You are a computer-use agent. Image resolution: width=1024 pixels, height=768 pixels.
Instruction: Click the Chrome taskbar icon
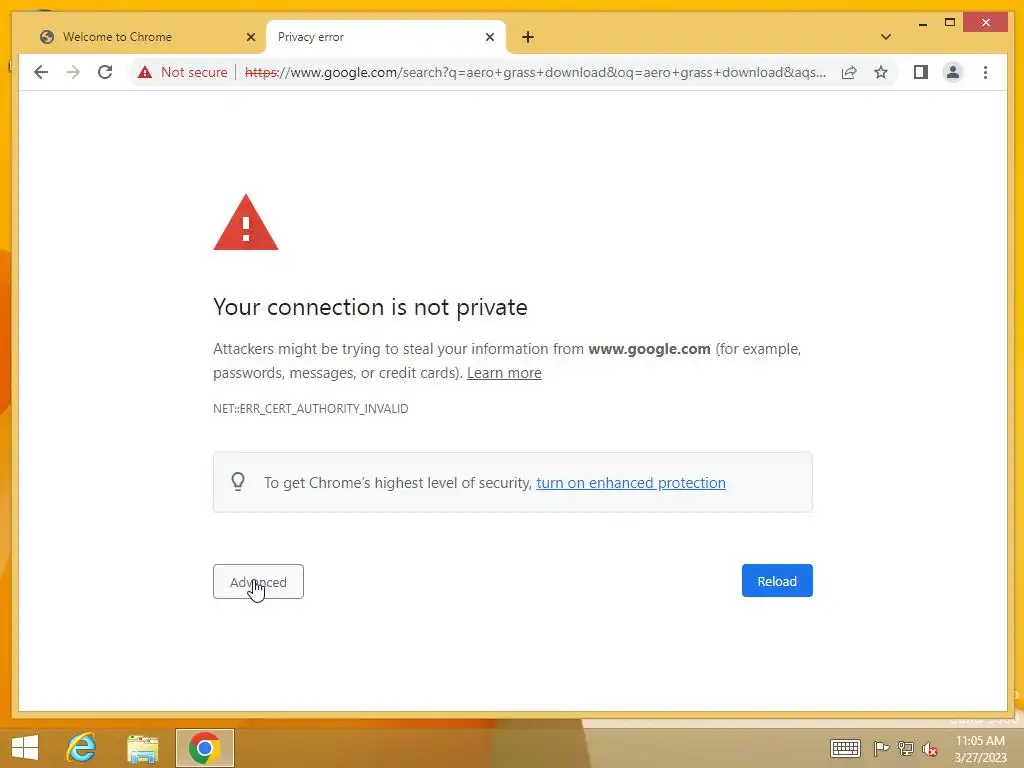click(204, 748)
